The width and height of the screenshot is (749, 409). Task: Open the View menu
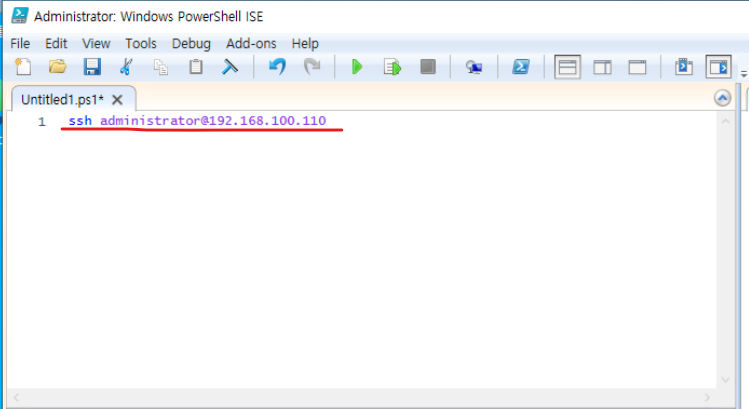tap(96, 43)
